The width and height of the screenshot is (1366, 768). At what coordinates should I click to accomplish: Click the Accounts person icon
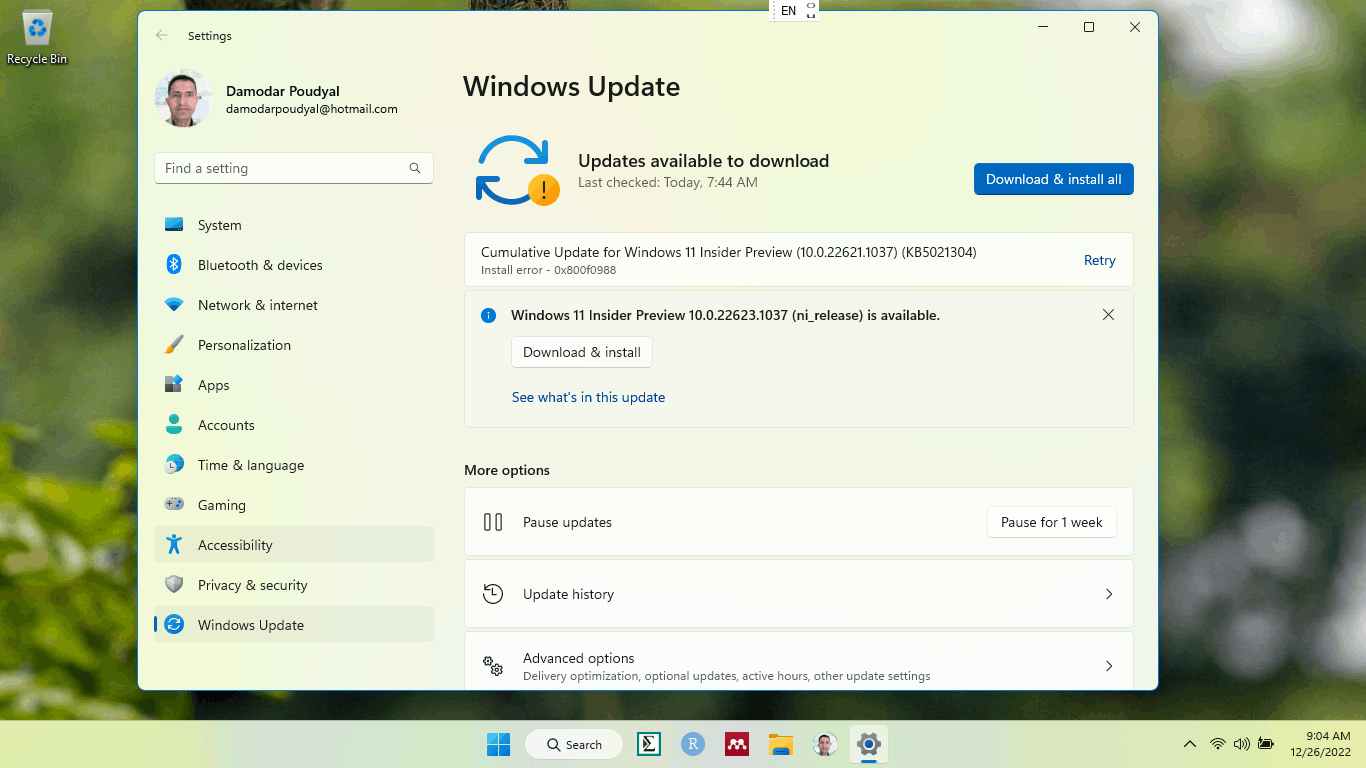tap(174, 425)
